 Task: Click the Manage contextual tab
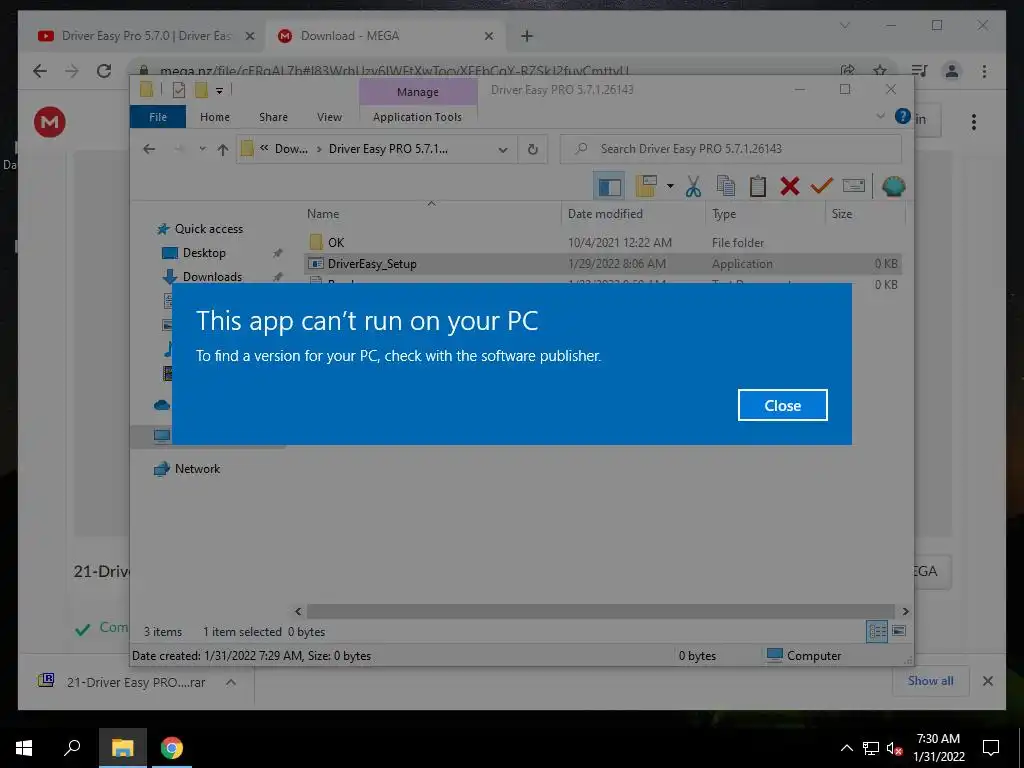(418, 92)
